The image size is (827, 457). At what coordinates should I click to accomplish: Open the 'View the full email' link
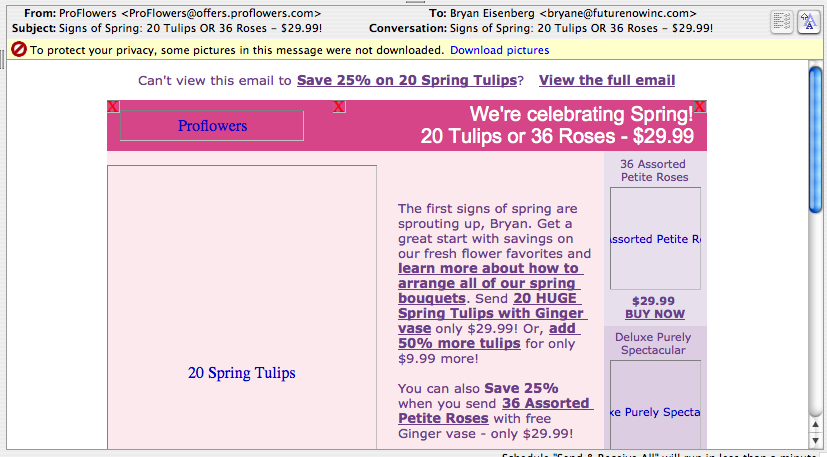(607, 80)
